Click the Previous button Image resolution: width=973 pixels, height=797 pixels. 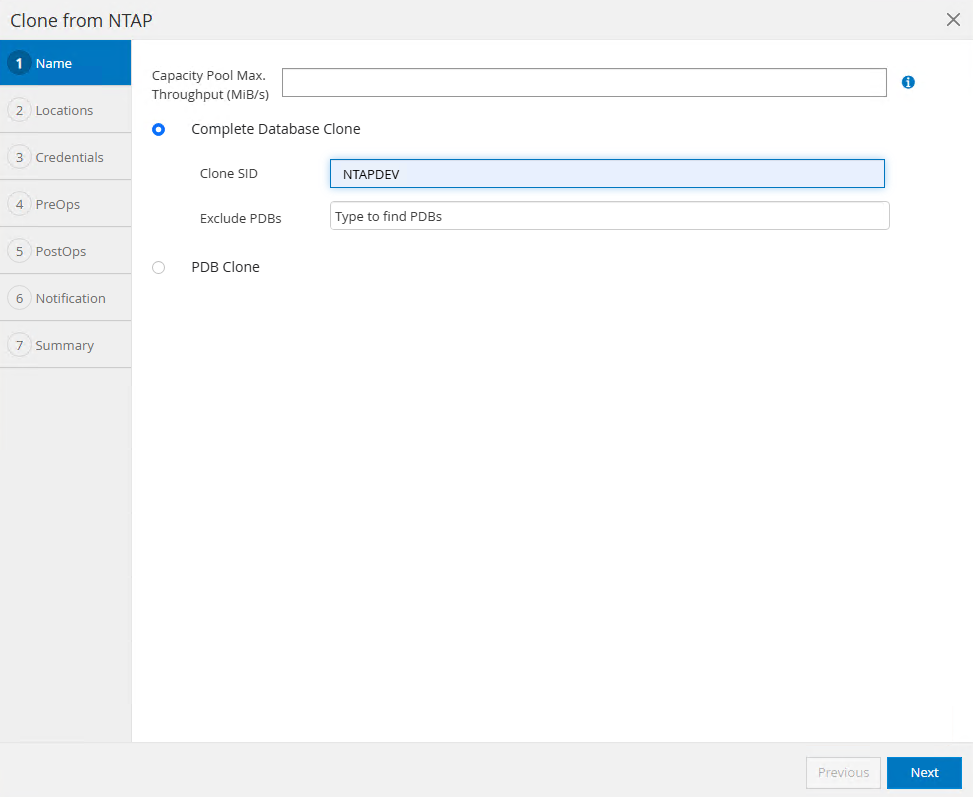[843, 772]
